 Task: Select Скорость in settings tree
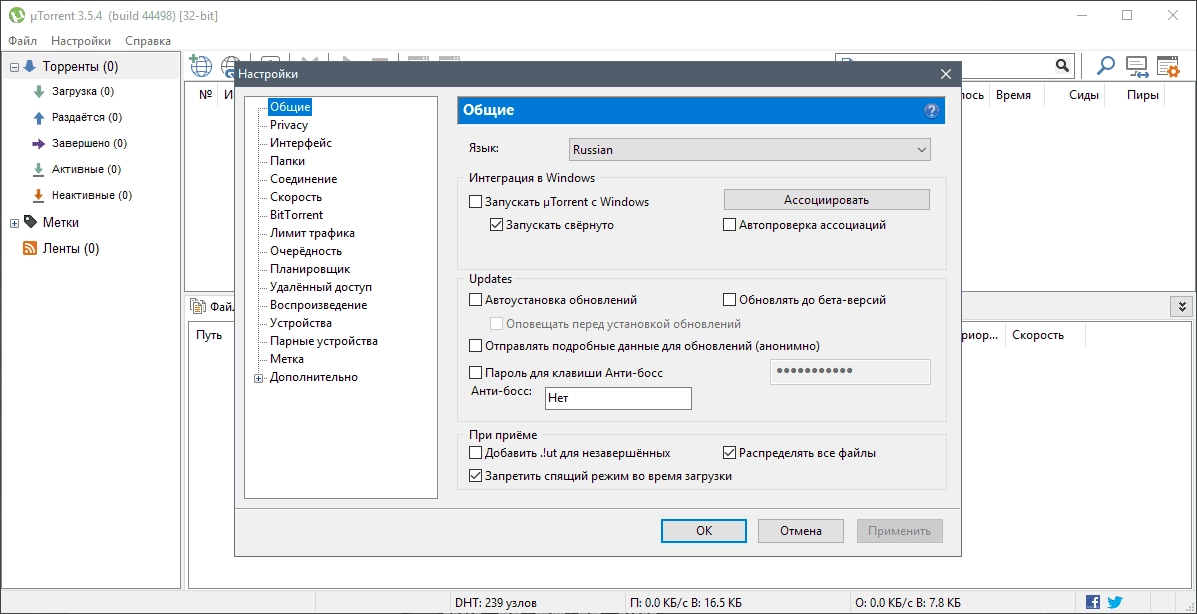point(295,197)
